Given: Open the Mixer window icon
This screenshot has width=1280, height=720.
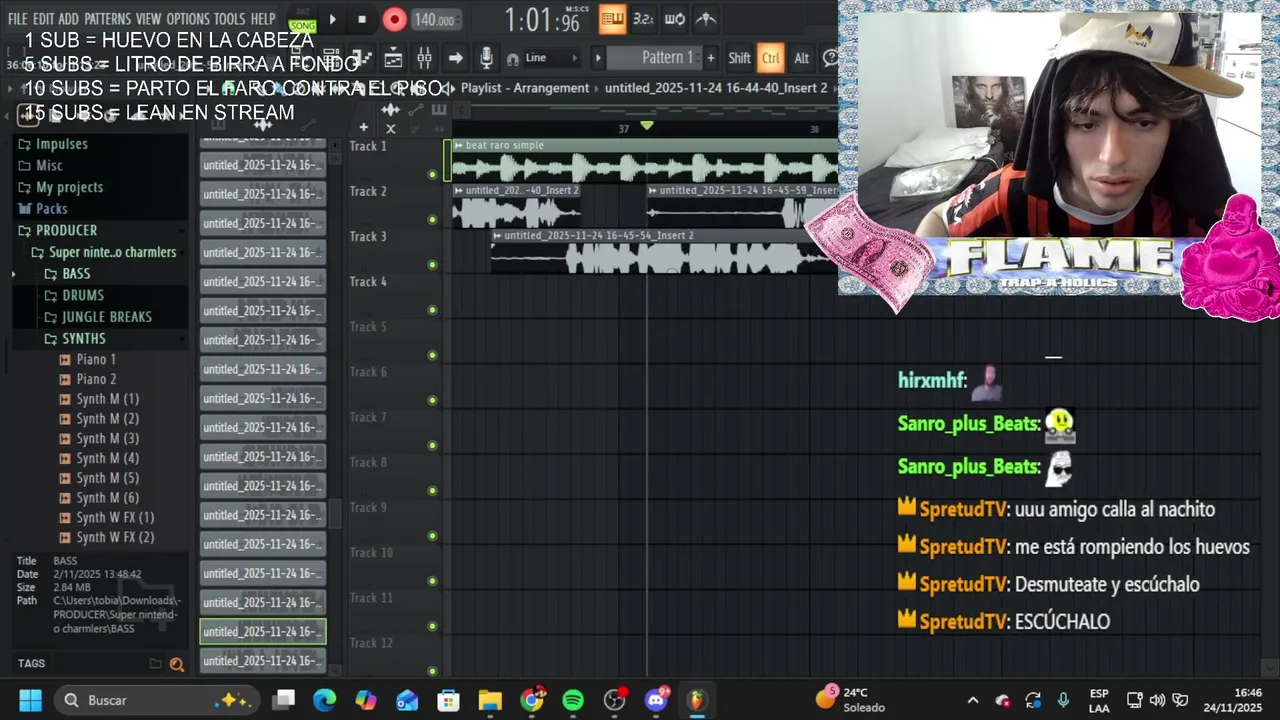Looking at the screenshot, I should click(x=424, y=58).
